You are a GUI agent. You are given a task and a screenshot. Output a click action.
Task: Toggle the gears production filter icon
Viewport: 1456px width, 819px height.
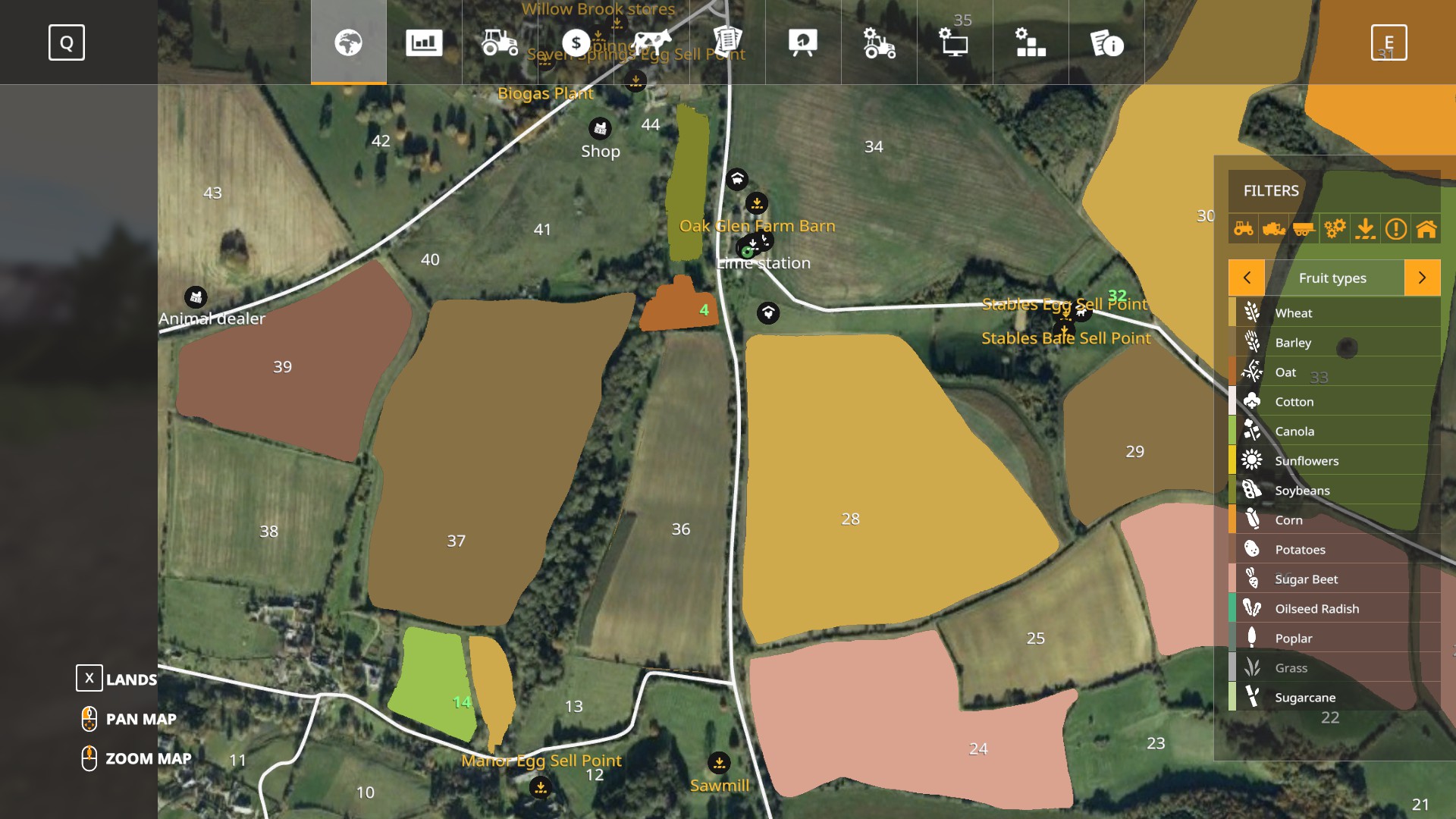[1335, 228]
